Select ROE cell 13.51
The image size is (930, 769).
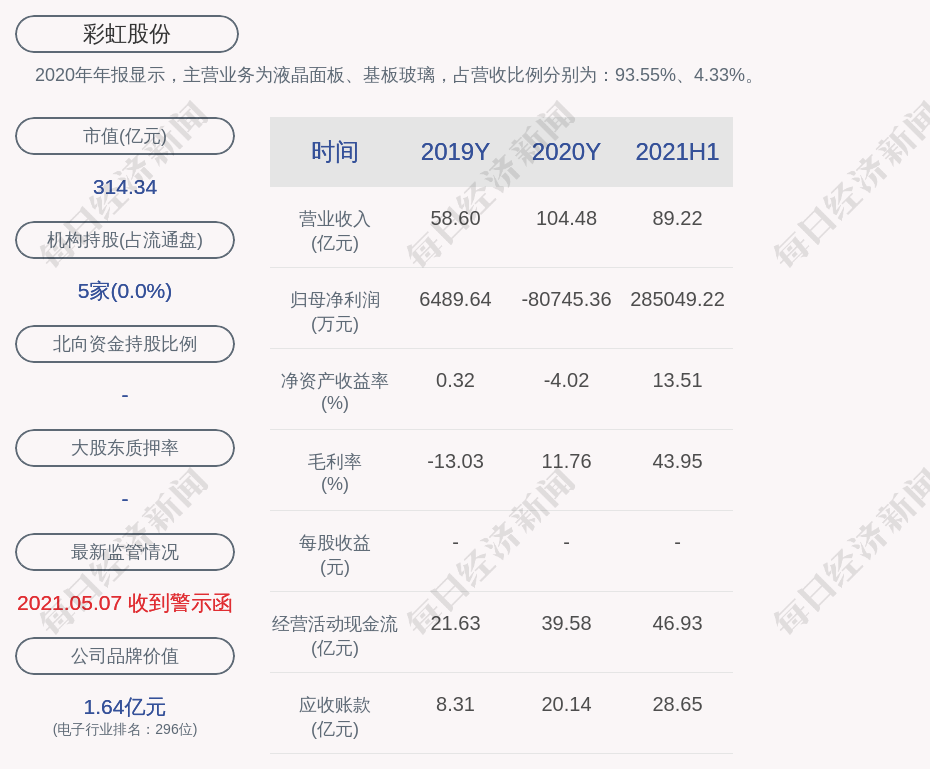pyautogui.click(x=677, y=380)
